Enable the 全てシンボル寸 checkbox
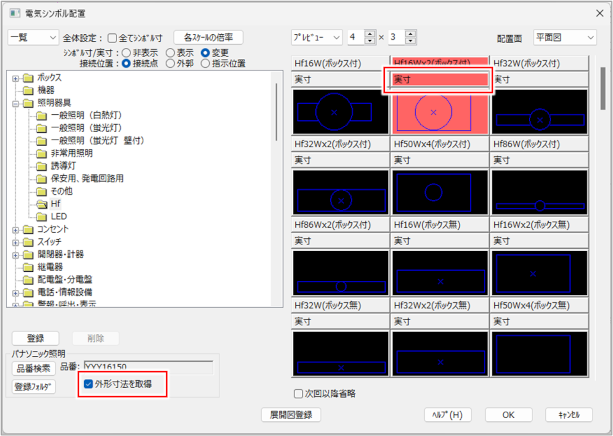613x436 pixels. click(112, 38)
